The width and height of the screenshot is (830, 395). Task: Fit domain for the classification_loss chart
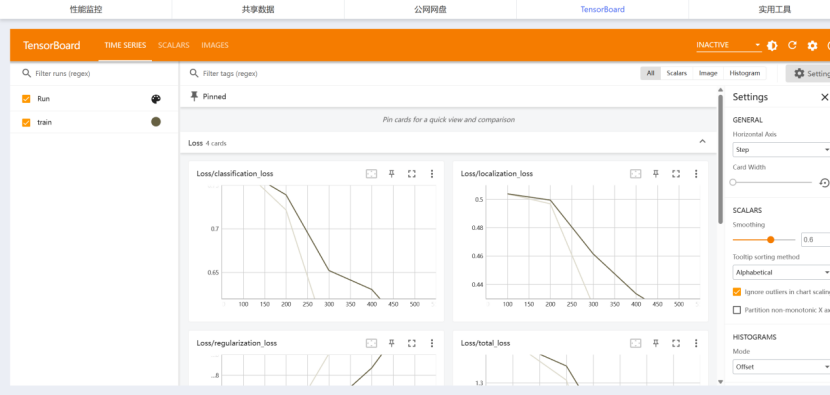(x=372, y=174)
